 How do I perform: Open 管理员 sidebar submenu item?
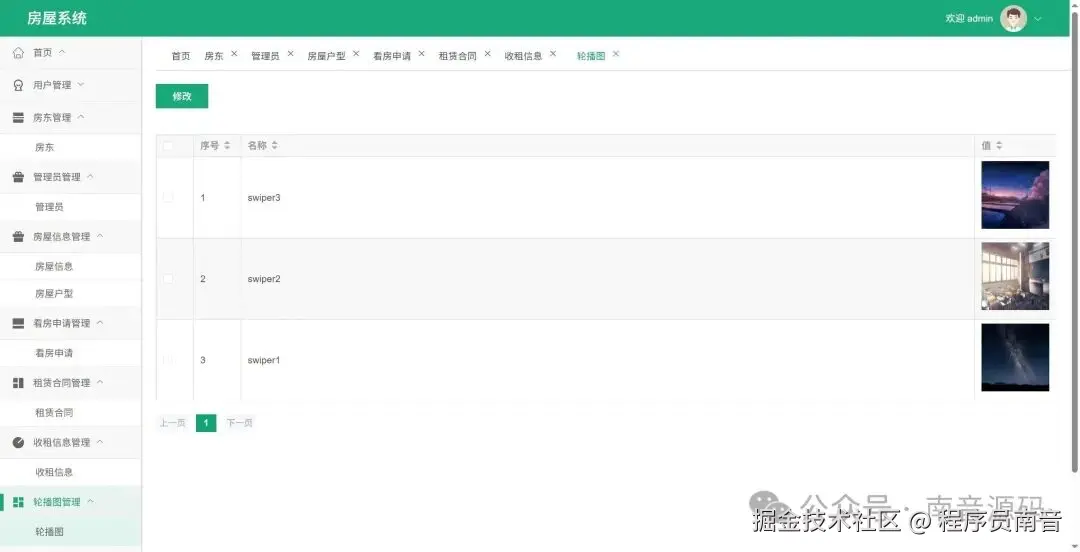70,207
